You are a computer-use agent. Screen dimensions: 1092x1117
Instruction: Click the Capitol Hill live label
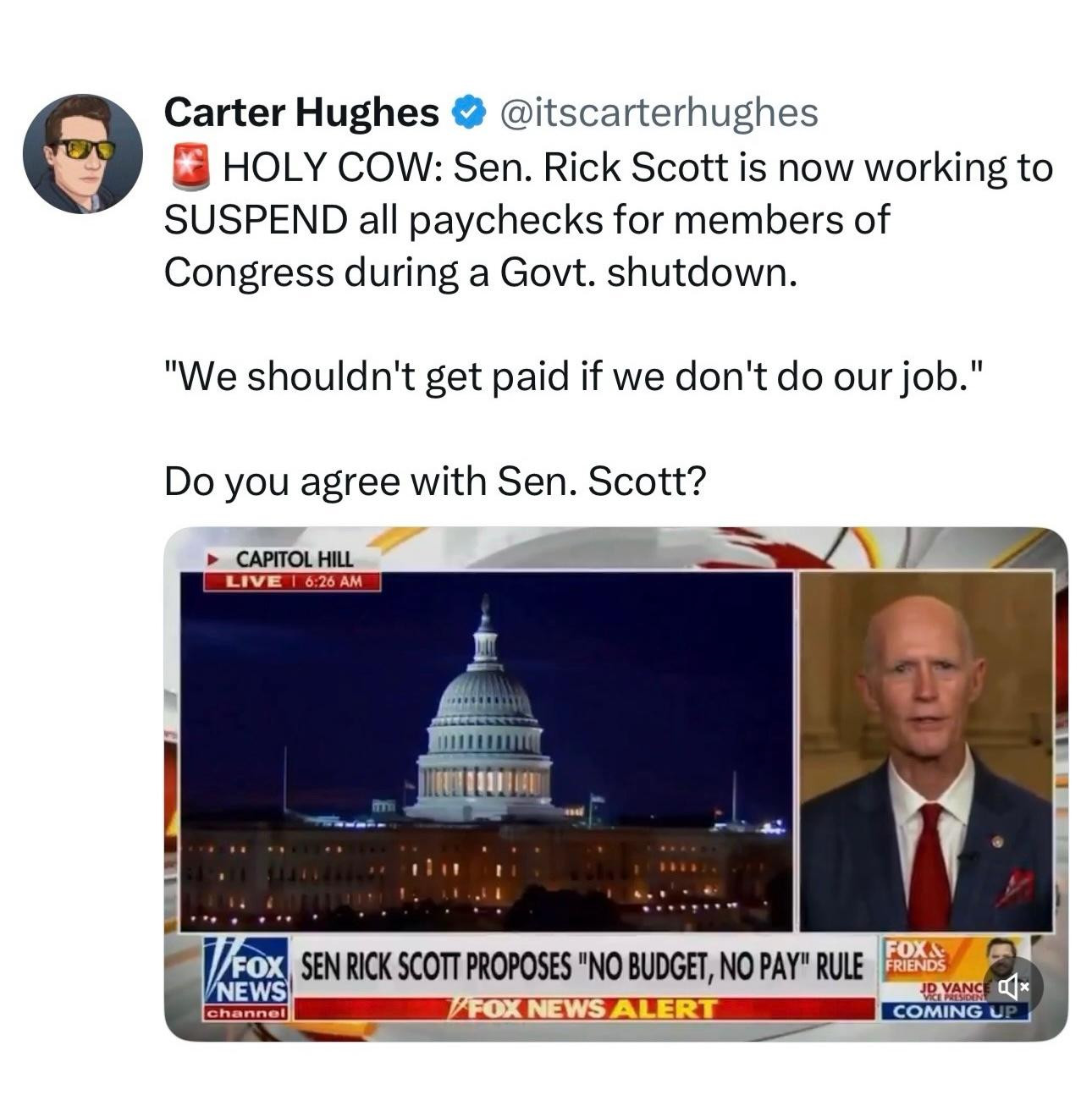click(294, 558)
